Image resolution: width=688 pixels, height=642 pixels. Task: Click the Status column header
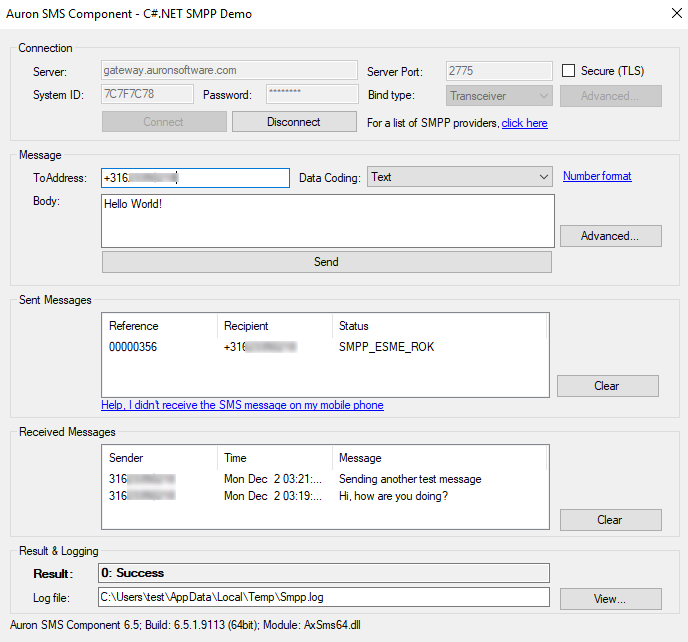coord(354,326)
